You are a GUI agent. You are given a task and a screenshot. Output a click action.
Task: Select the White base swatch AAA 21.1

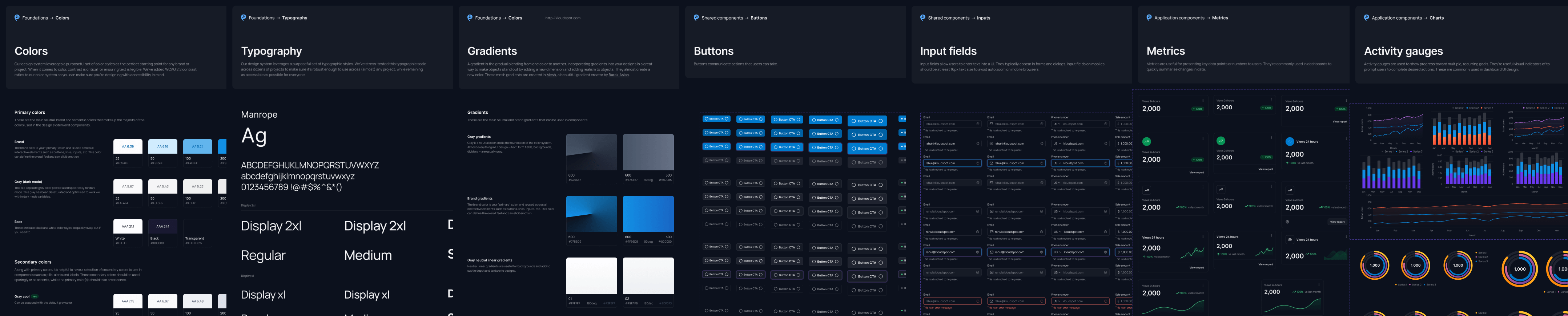pyautogui.click(x=128, y=227)
